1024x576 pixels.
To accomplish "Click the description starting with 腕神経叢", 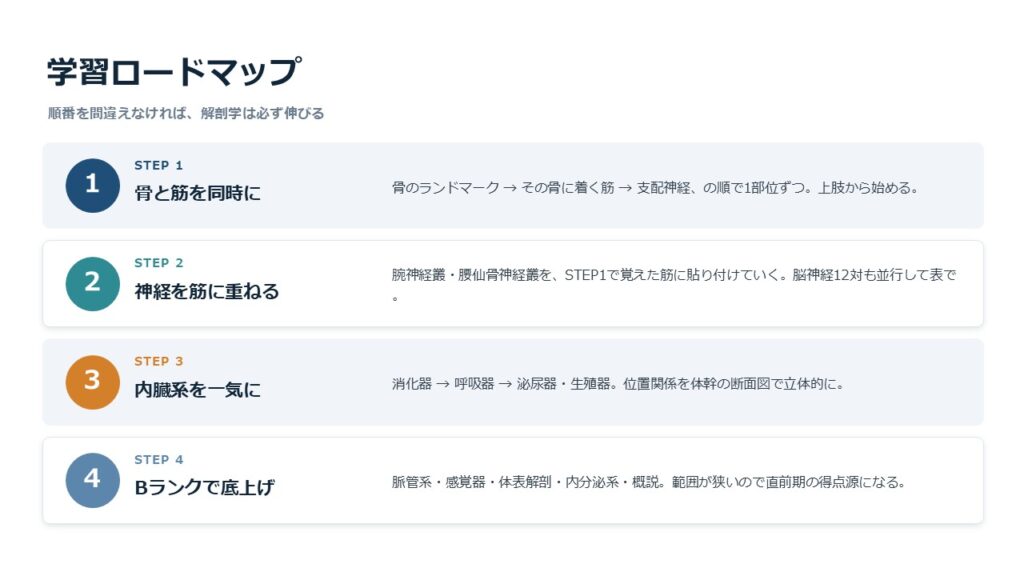I will [674, 285].
